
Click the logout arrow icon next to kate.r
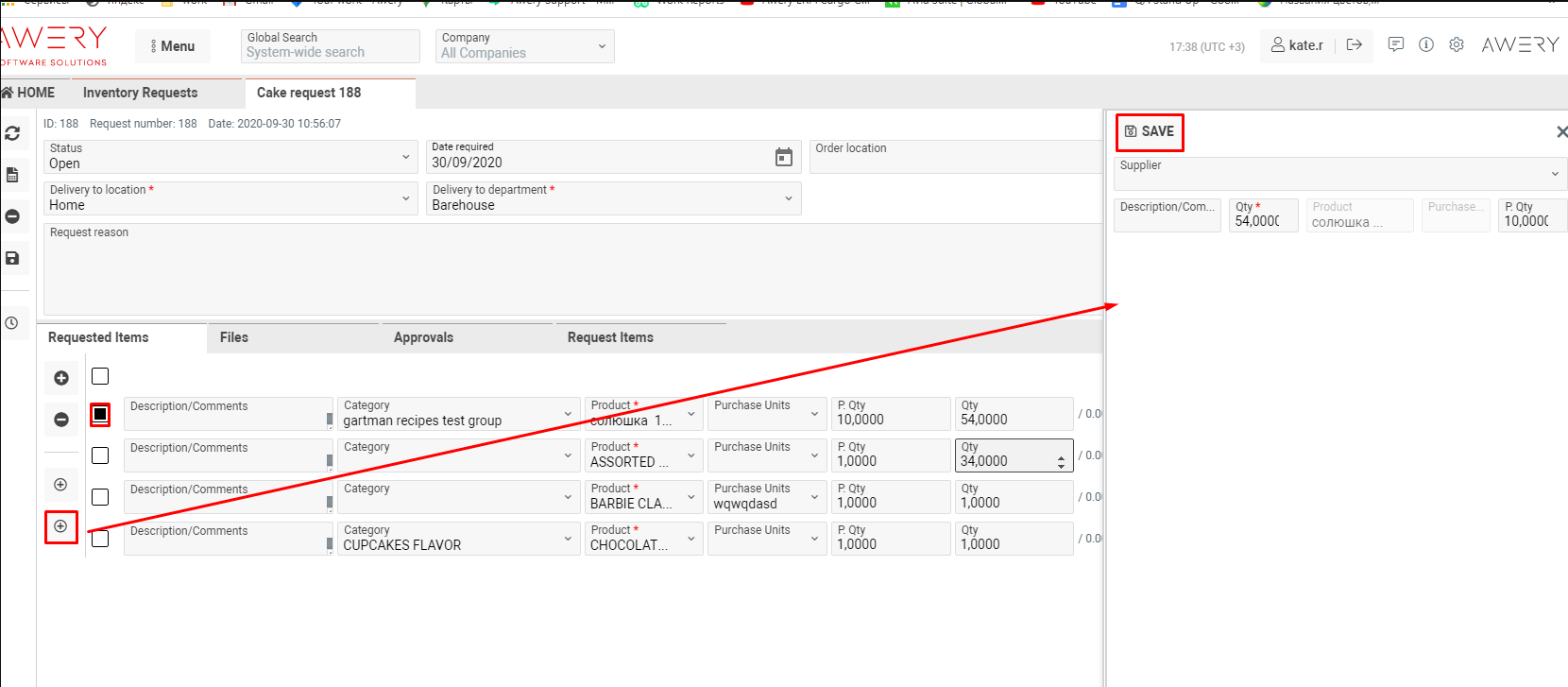(x=1354, y=44)
